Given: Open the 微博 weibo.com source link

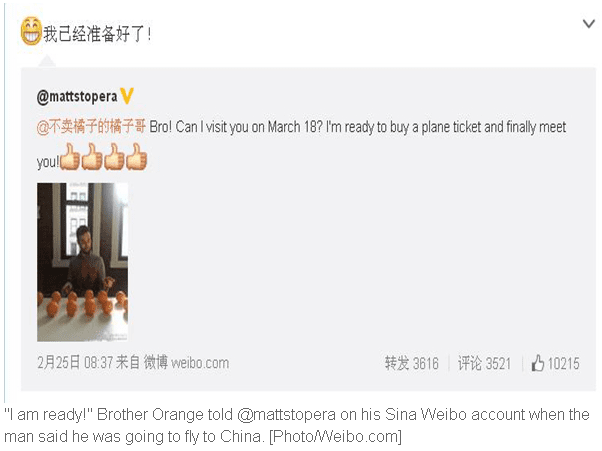Looking at the screenshot, I should (x=186, y=362).
